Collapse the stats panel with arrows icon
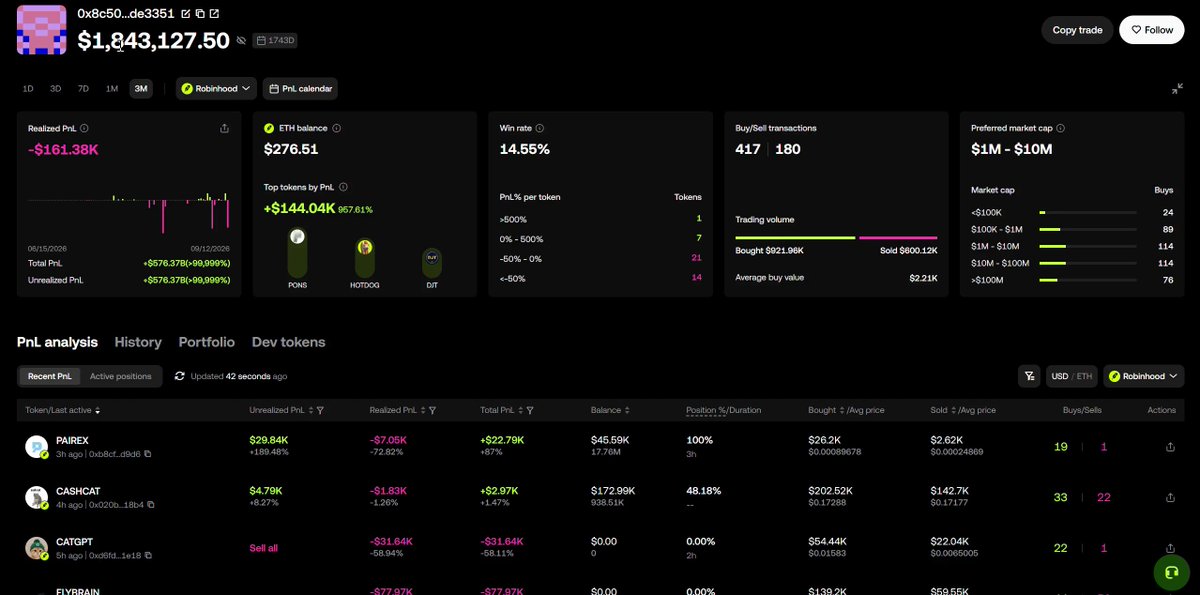Viewport: 1200px width, 595px height. click(1177, 89)
